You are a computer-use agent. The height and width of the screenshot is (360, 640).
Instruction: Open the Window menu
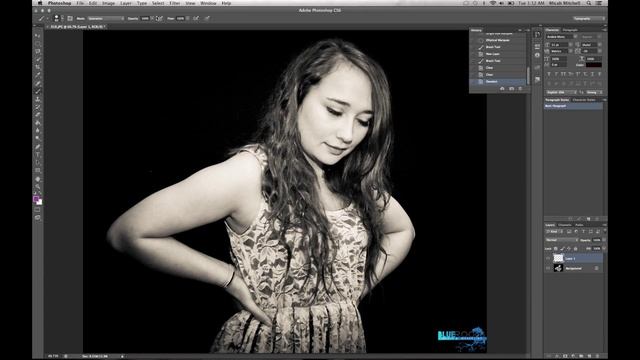tap(208, 3)
